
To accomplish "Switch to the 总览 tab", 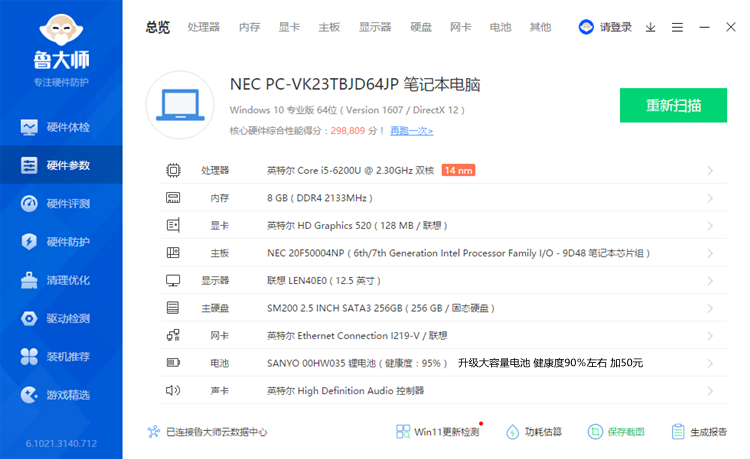I will pyautogui.click(x=158, y=27).
